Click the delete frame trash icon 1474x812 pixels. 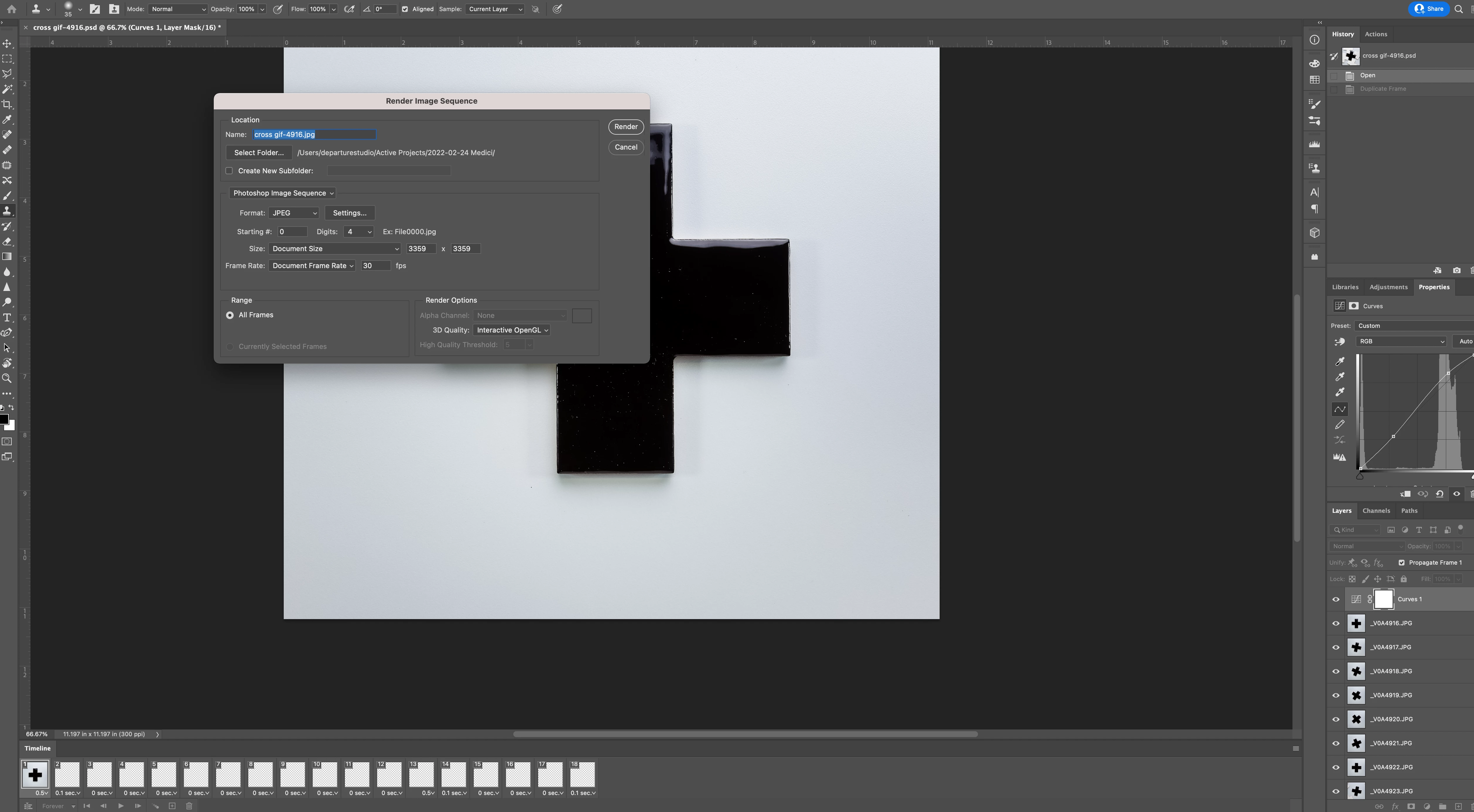189,806
